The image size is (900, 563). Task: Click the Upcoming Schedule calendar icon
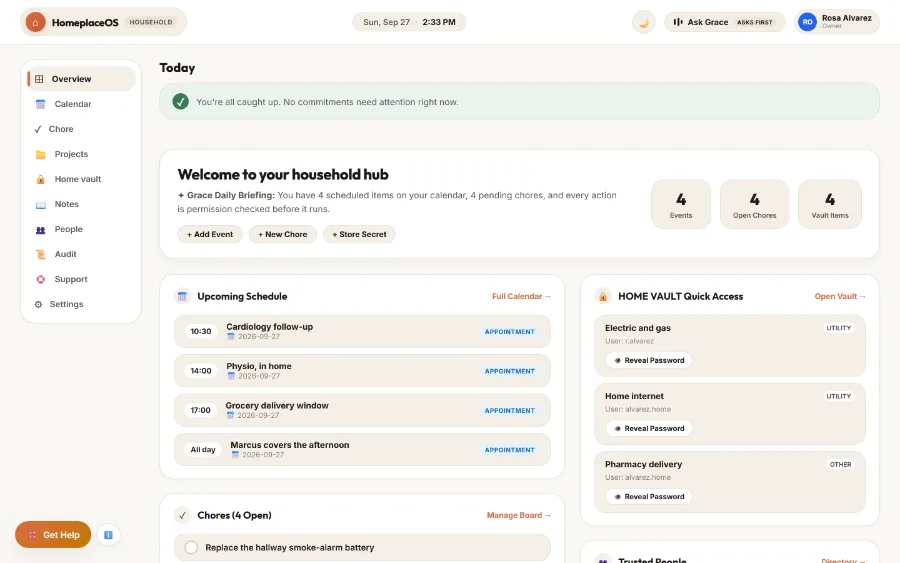tap(183, 297)
